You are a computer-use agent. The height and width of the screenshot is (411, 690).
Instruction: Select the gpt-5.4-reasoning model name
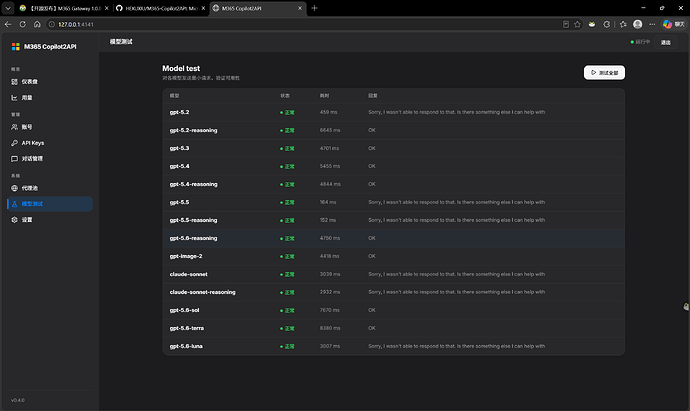[194, 184]
